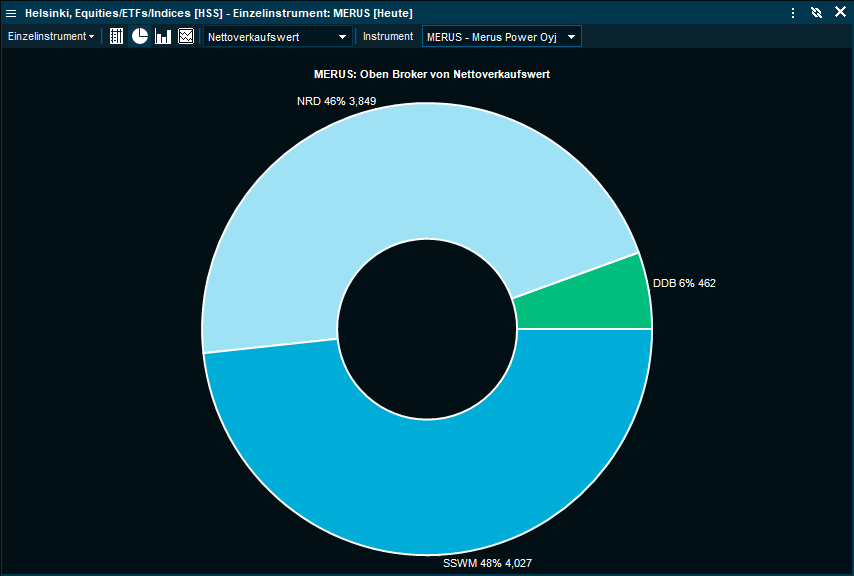Click the NRD 46% 3,849 label

coord(336,101)
